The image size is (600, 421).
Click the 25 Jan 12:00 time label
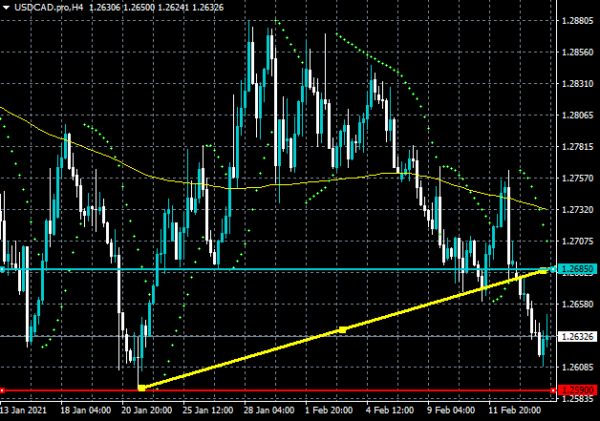tap(208, 410)
